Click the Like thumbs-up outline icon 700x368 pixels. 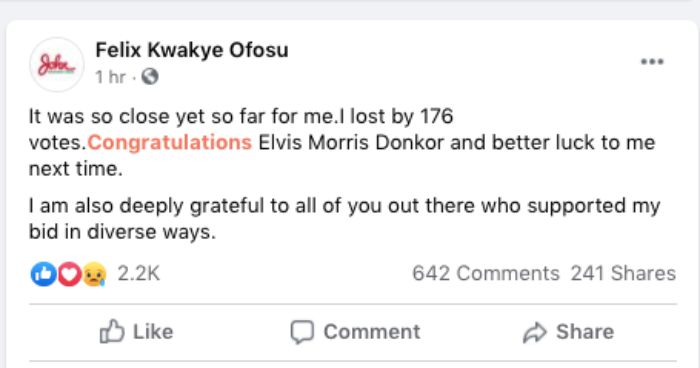[112, 331]
